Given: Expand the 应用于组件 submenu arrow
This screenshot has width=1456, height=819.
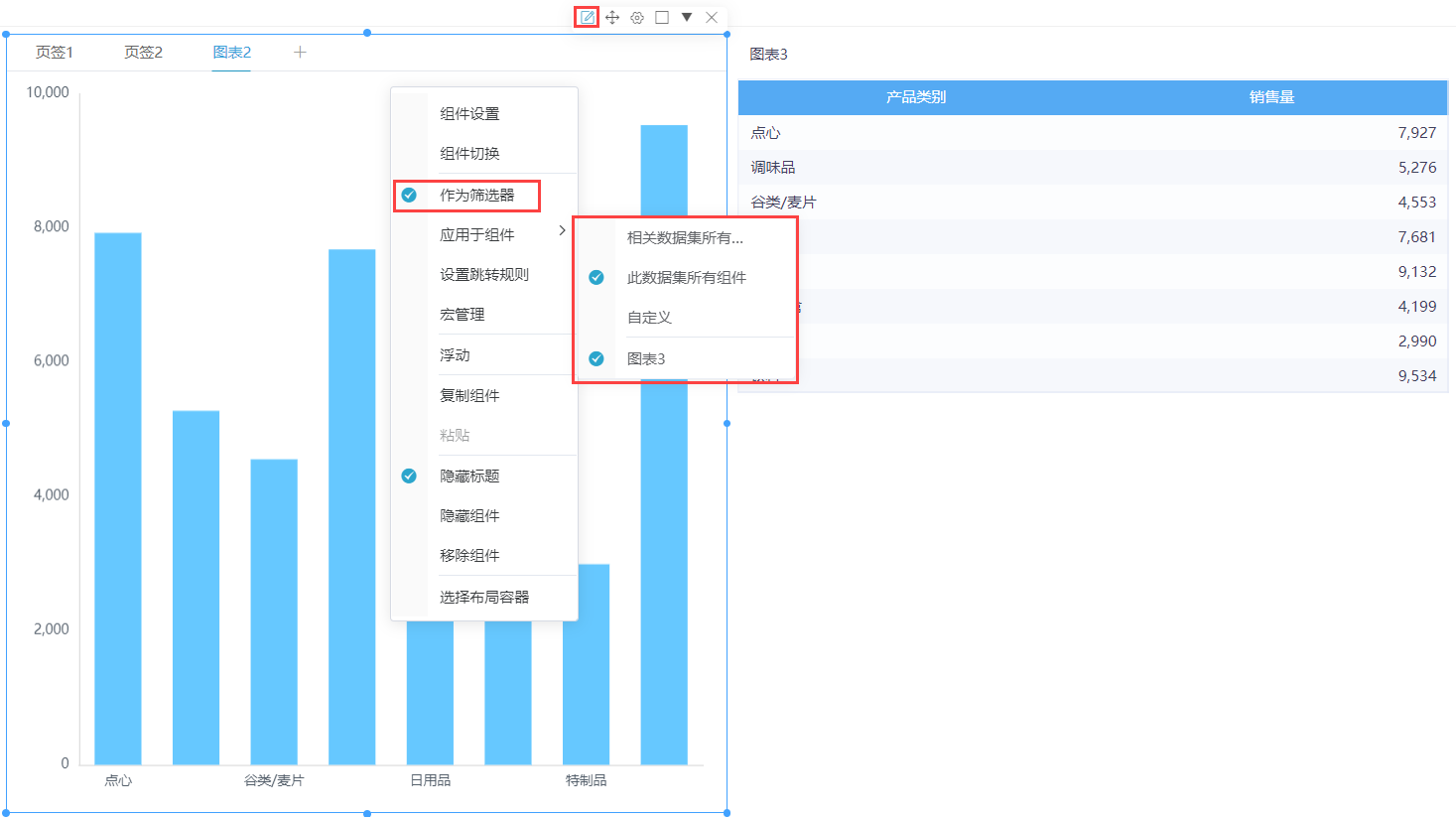Looking at the screenshot, I should (562, 230).
